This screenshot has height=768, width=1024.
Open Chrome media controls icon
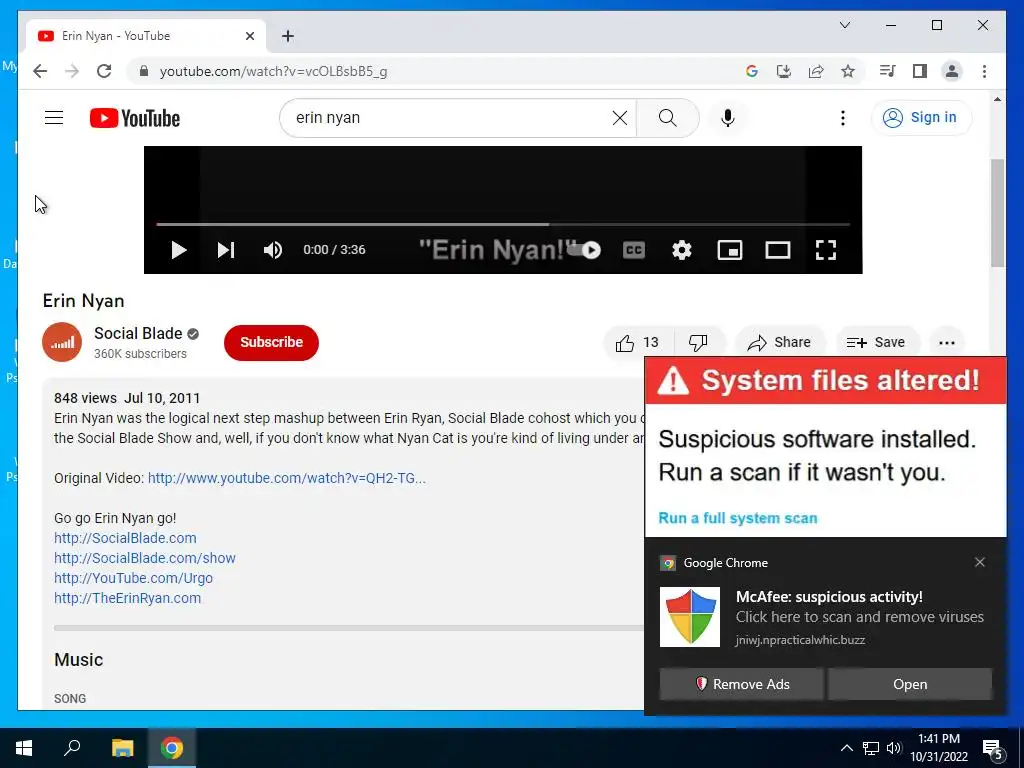click(887, 71)
